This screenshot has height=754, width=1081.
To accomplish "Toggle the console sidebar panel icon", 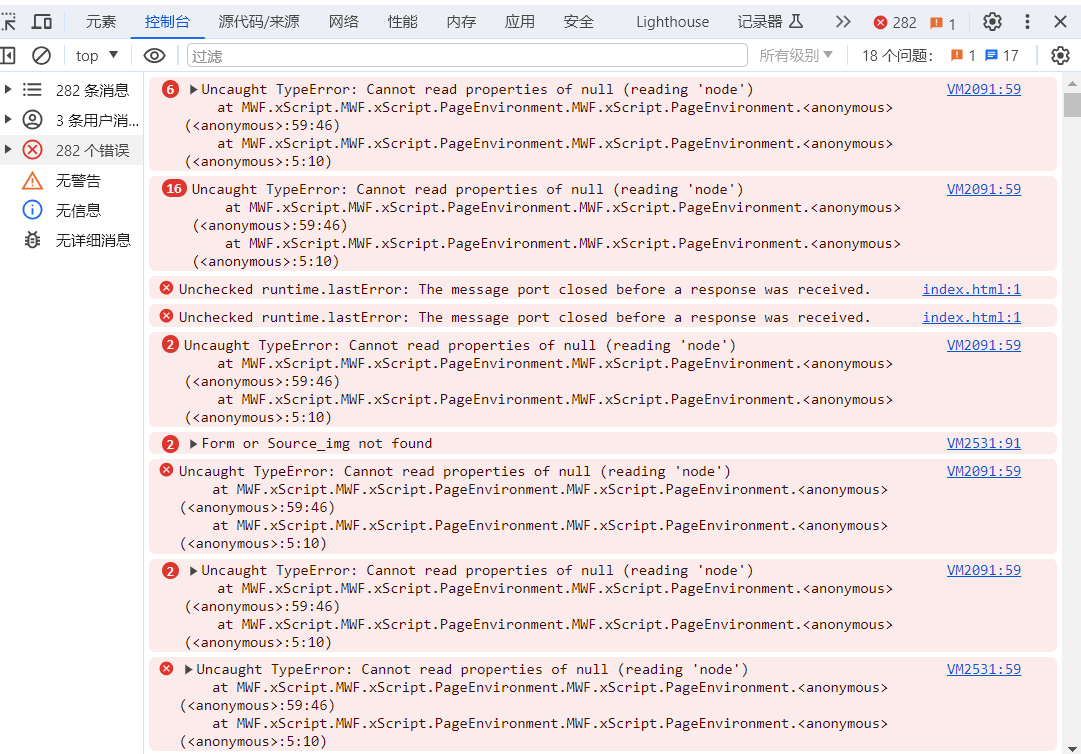I will point(8,56).
